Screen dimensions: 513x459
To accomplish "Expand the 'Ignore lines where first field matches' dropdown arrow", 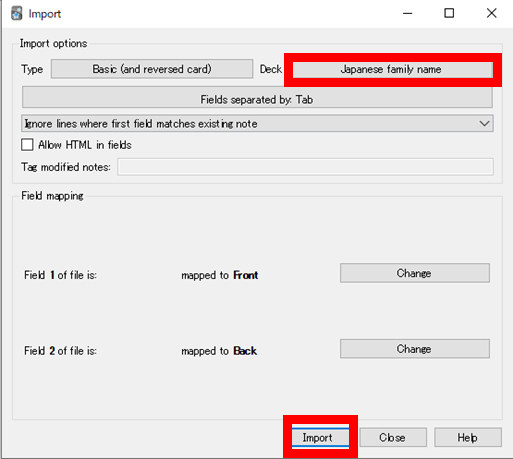I will (x=484, y=124).
